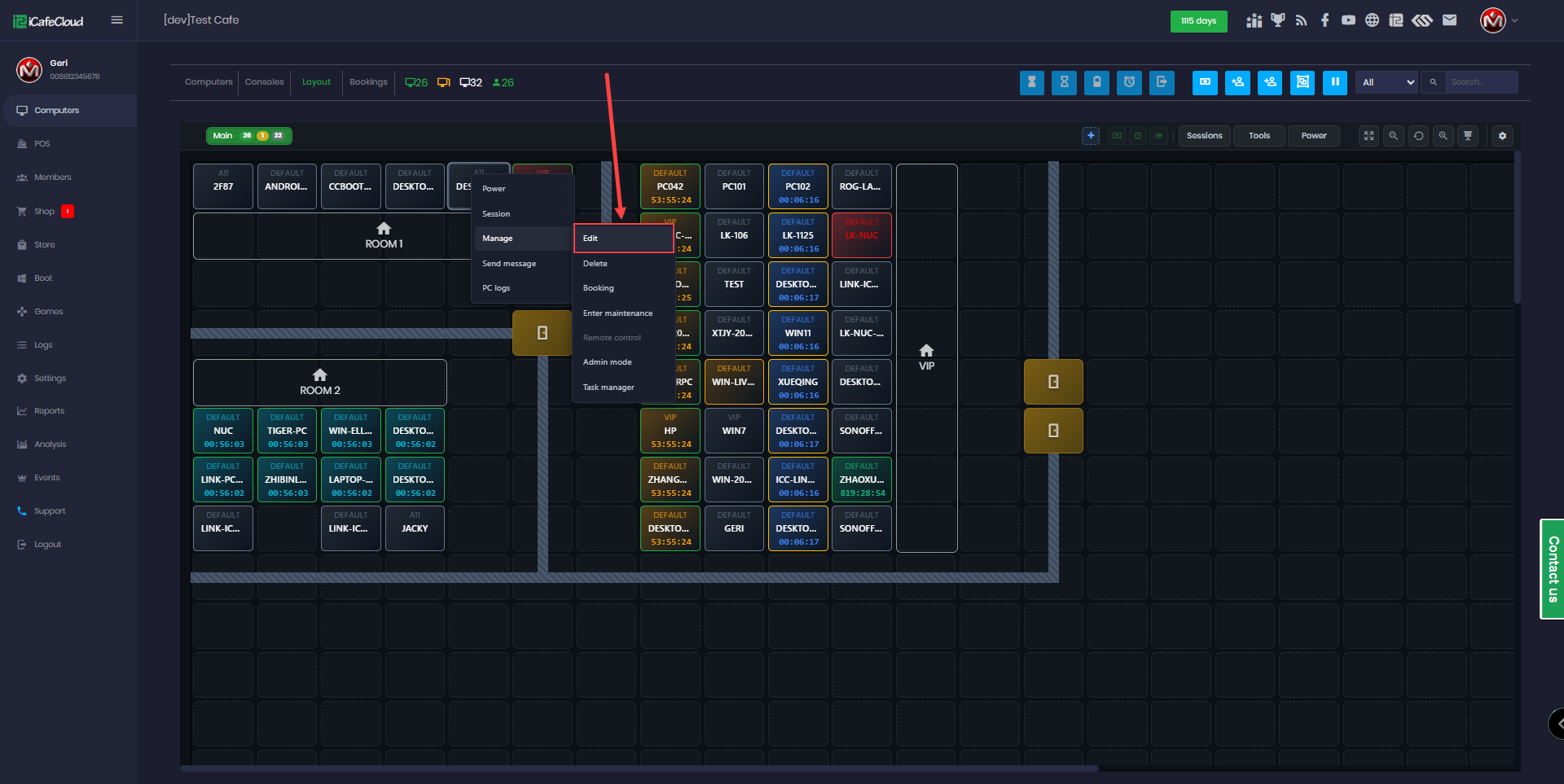Screen dimensions: 1564x784
Task: Click the reset view refresh icon
Action: point(1418,136)
